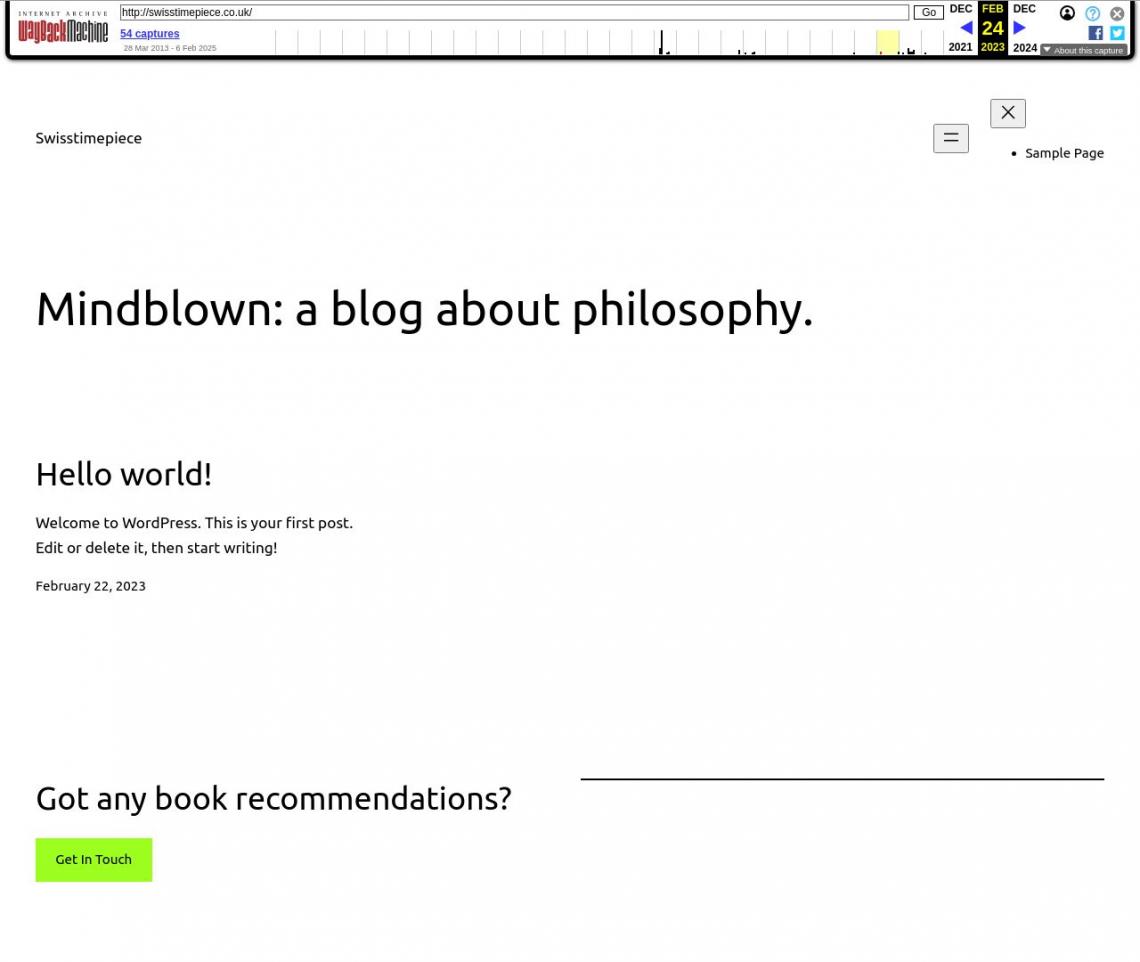Expand About this capture
The height and width of the screenshot is (962, 1140).
(1083, 50)
